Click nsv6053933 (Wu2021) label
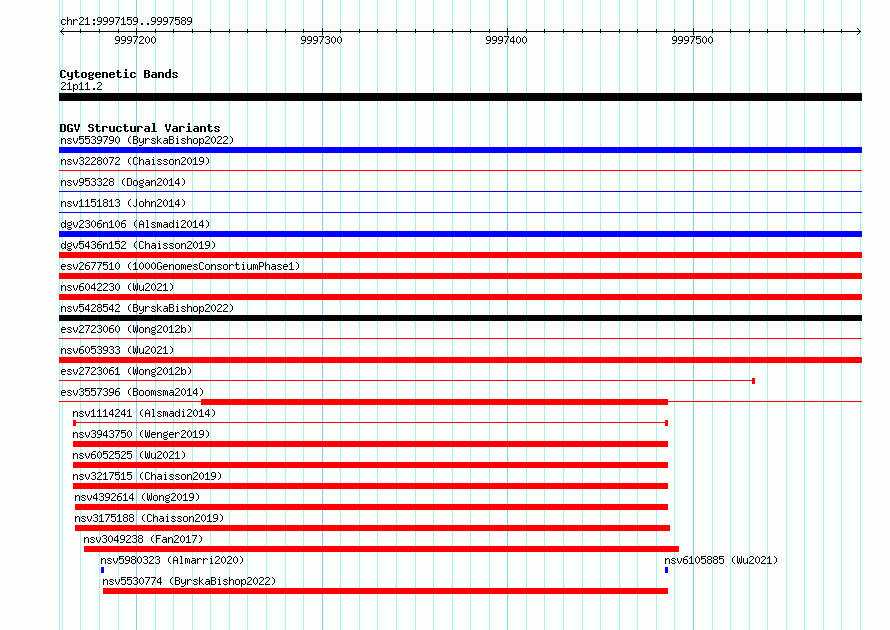The height and width of the screenshot is (630, 890). [117, 350]
